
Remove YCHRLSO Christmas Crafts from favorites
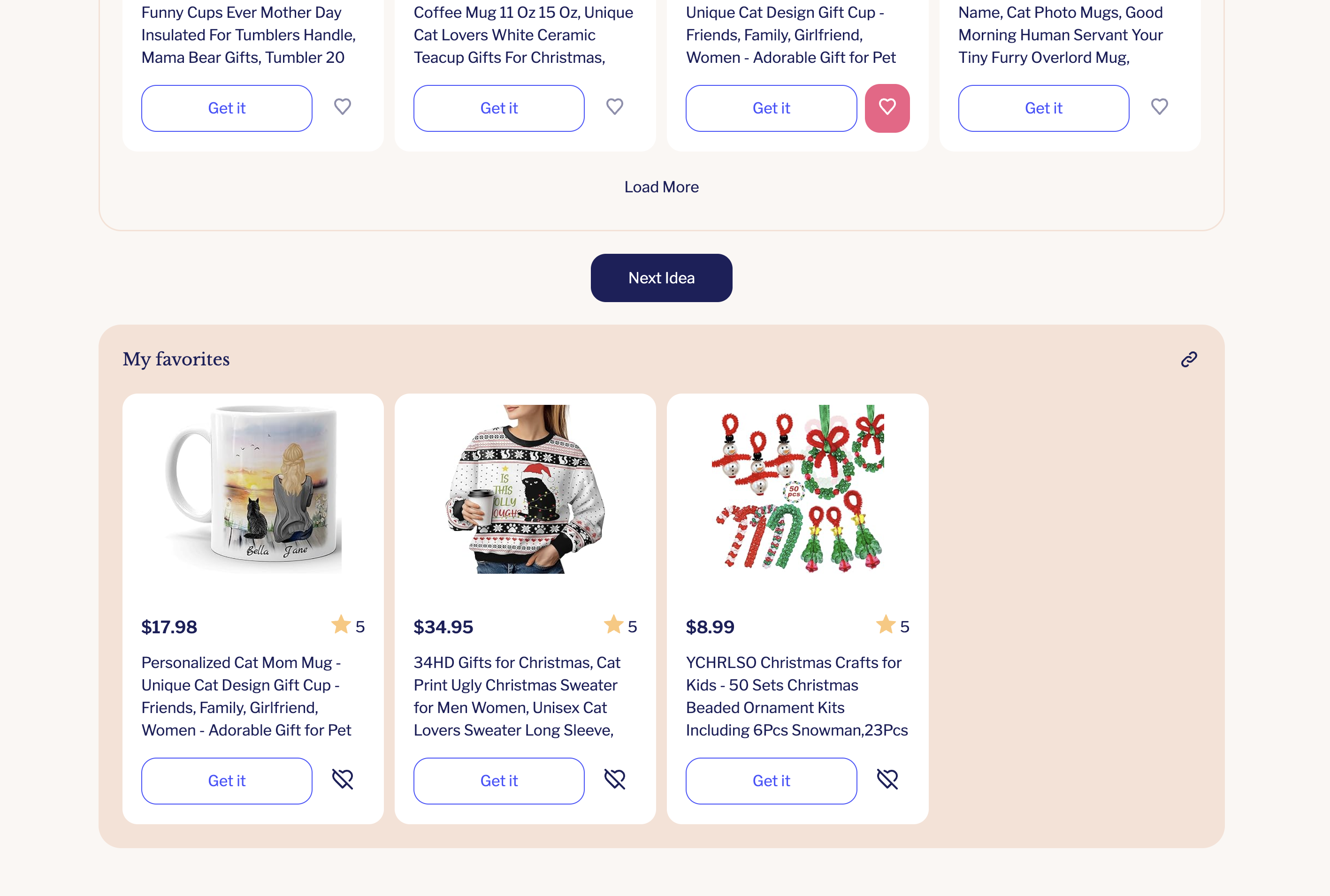coord(887,780)
